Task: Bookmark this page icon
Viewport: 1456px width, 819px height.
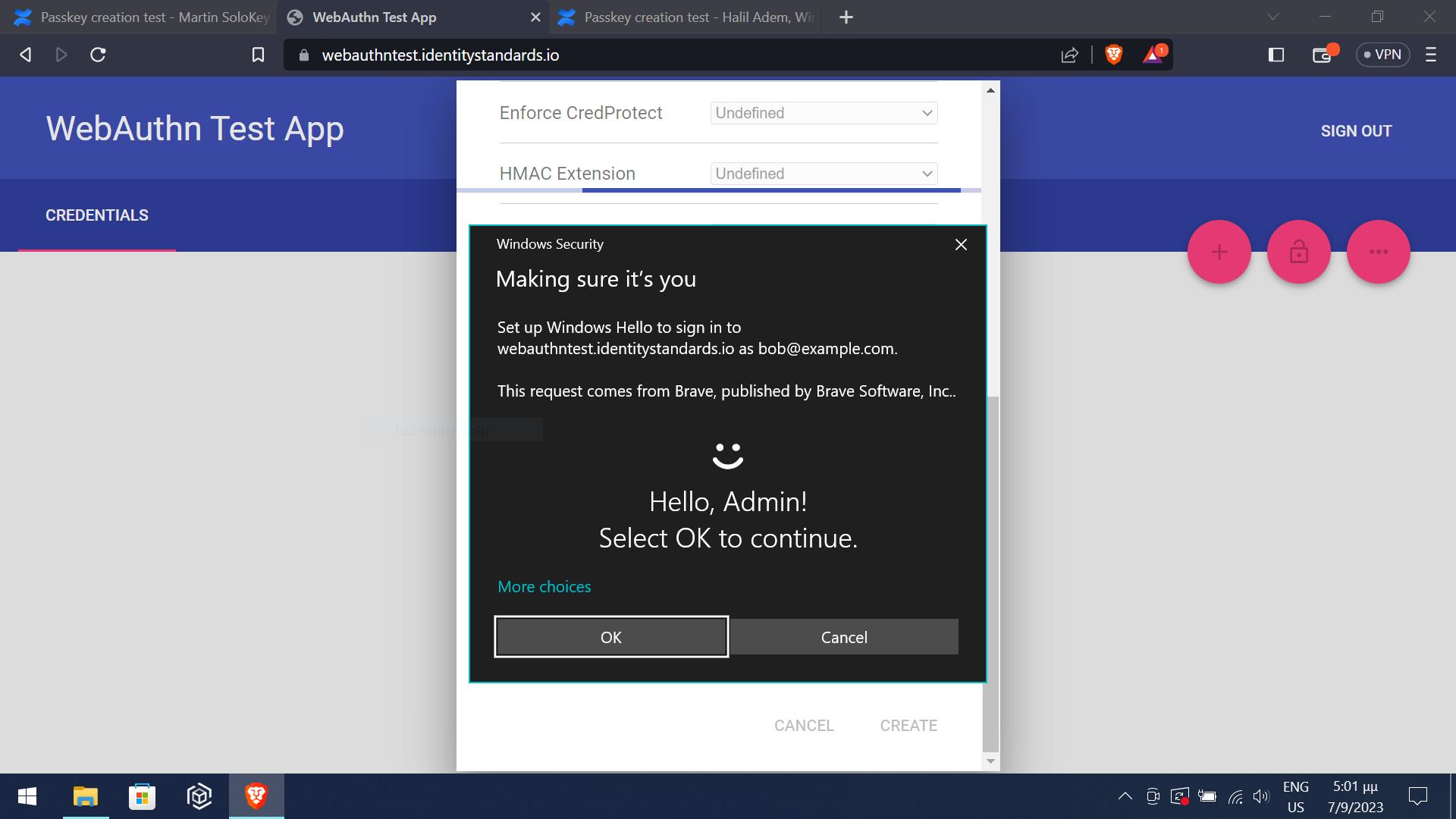Action: (x=258, y=55)
